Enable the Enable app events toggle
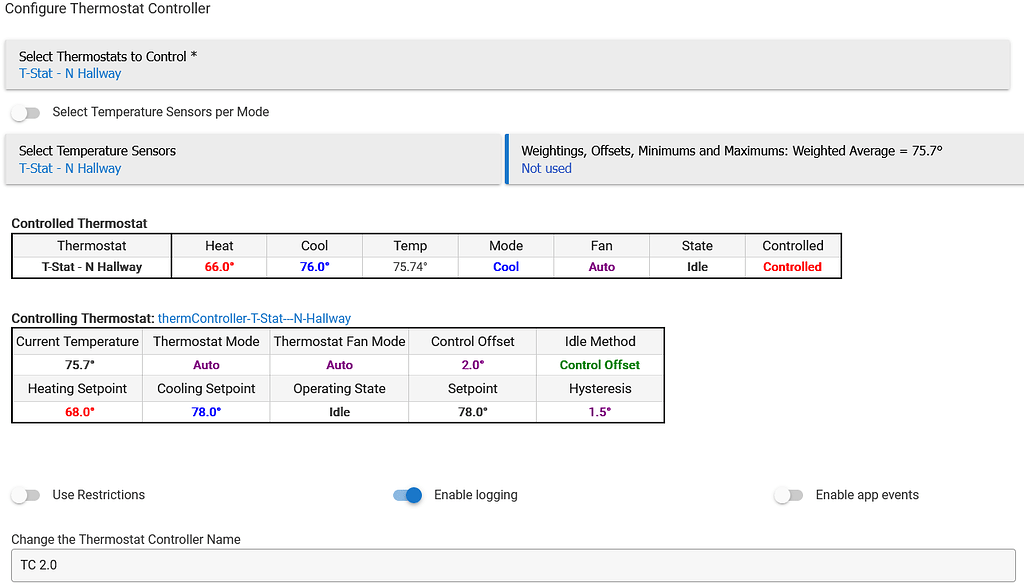1024x587 pixels. (x=789, y=495)
